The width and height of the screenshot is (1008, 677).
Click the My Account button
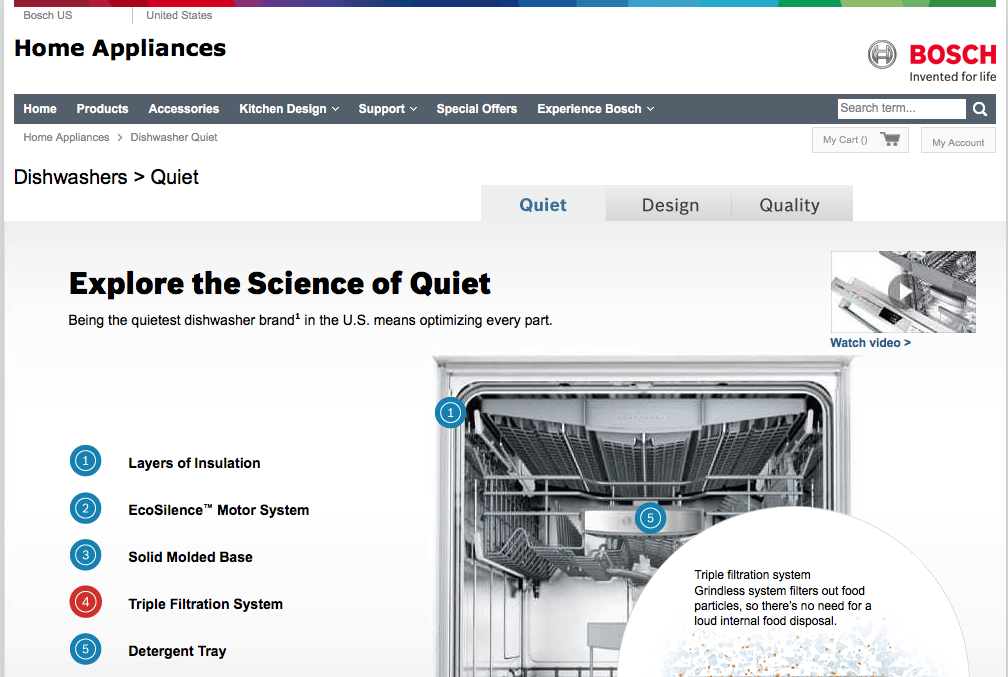[x=957, y=141]
